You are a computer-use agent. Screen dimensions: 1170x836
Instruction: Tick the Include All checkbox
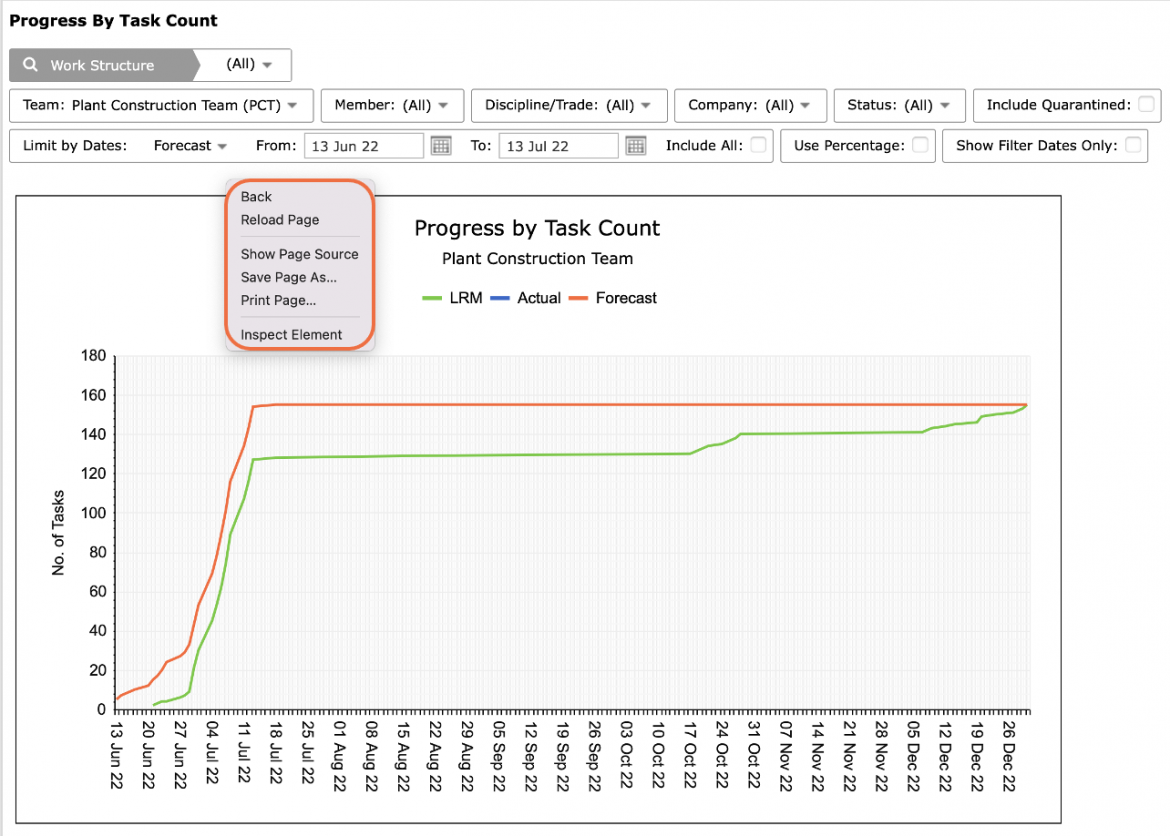pyautogui.click(x=758, y=145)
